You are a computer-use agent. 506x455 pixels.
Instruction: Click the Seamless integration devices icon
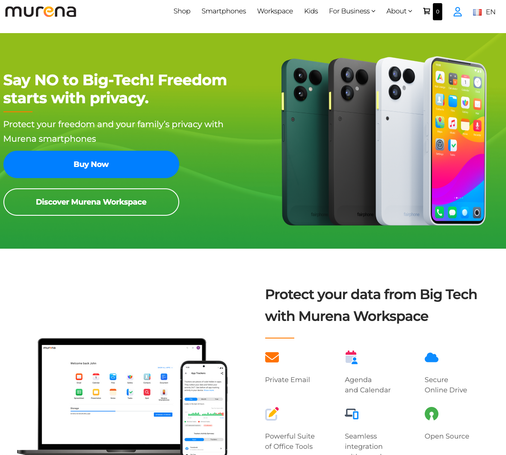352,414
